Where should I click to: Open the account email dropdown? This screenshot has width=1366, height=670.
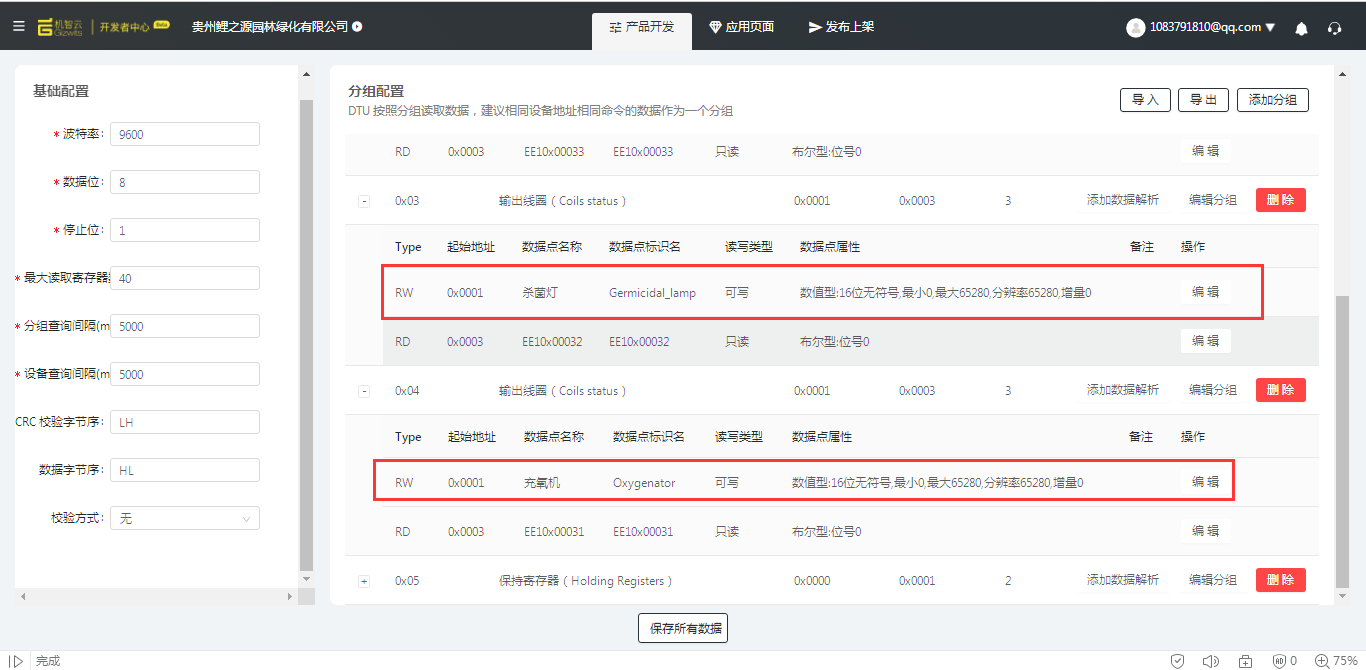click(1212, 28)
